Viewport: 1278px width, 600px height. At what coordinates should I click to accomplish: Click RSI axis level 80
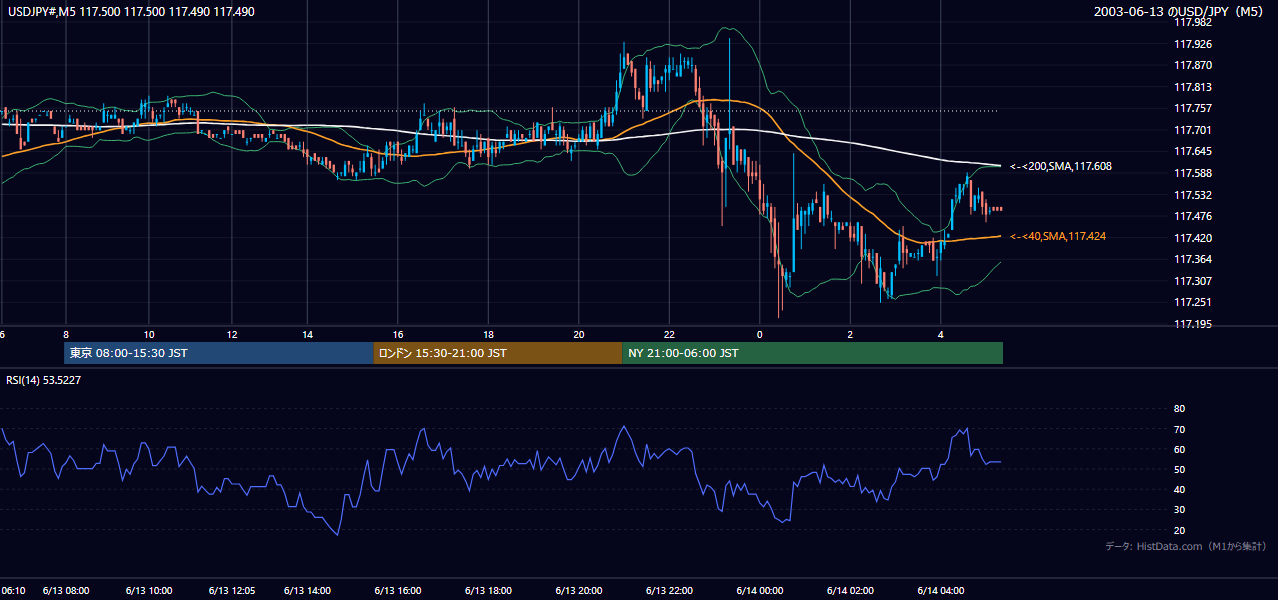point(1179,409)
